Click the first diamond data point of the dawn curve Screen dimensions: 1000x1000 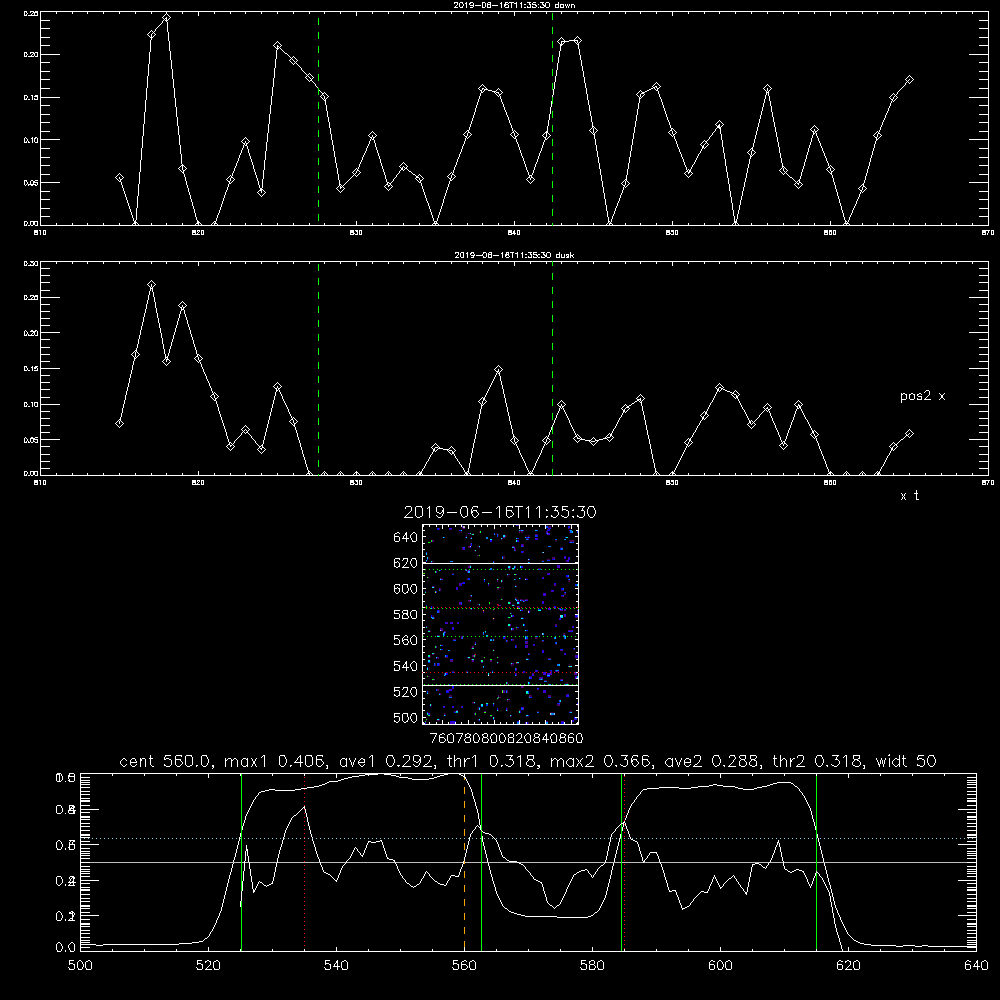(119, 177)
